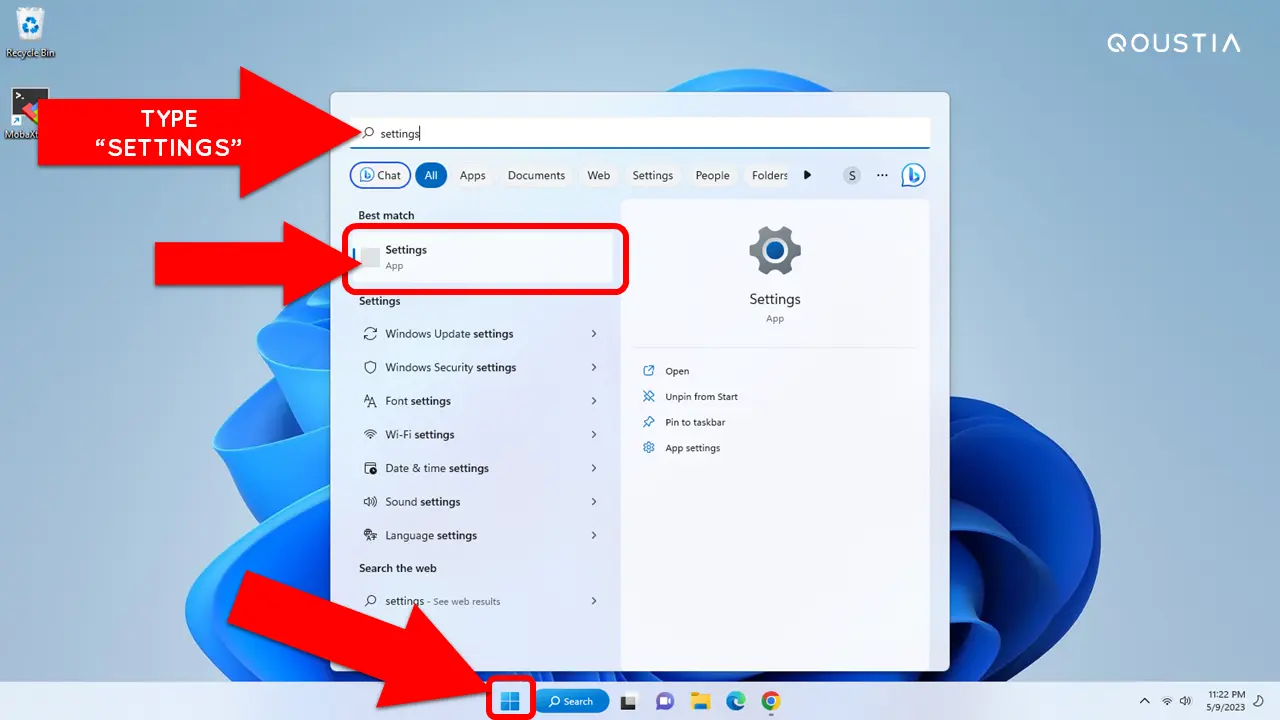Launch Microsoft Edge from the taskbar
The height and width of the screenshot is (720, 1280).
coord(736,702)
